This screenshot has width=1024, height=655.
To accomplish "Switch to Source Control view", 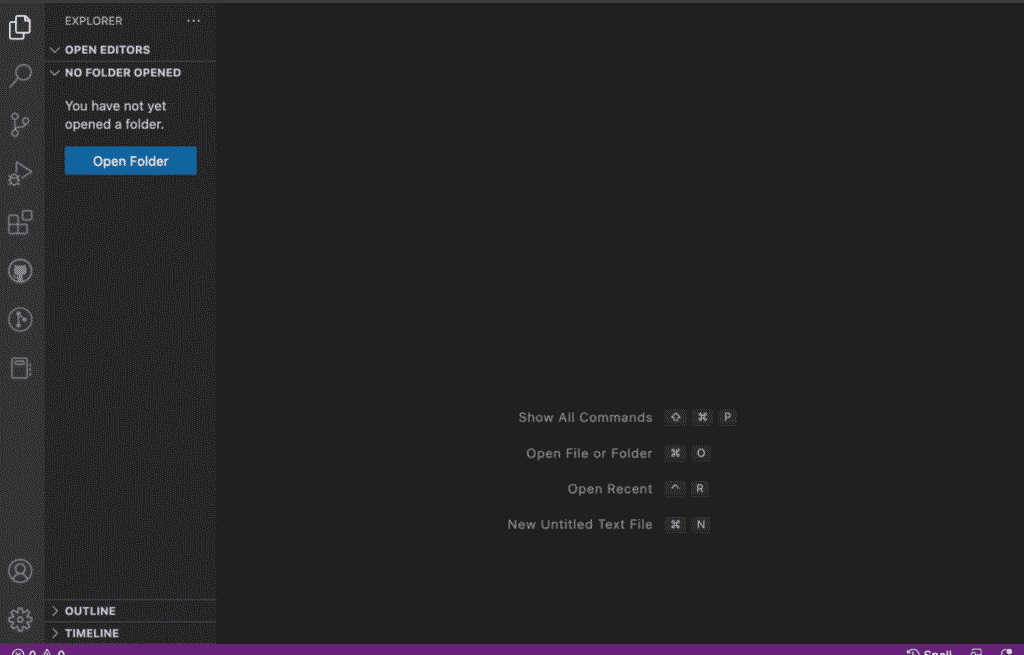I will (20, 125).
